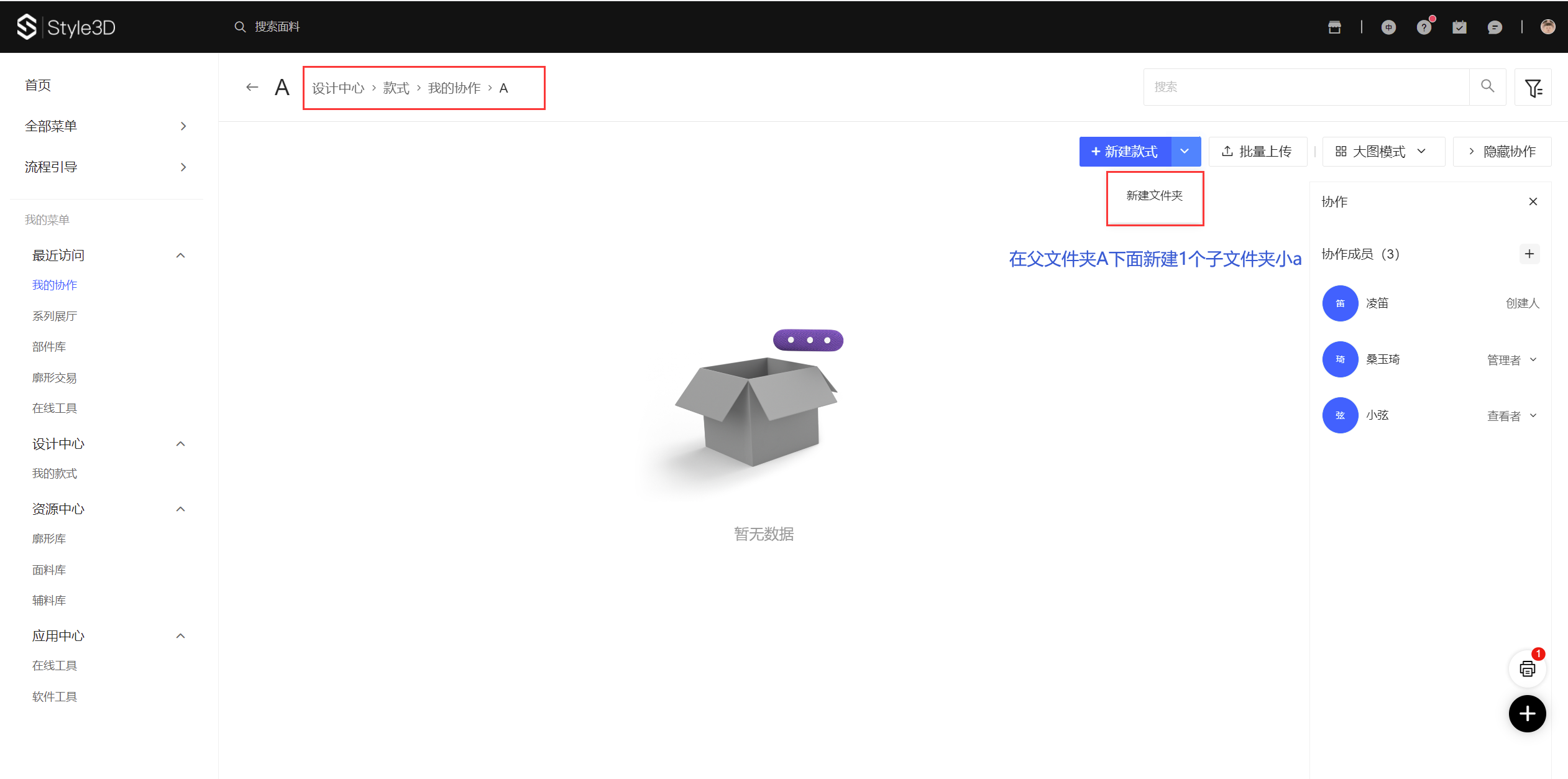Open the advanced filter icon

[x=1533, y=88]
